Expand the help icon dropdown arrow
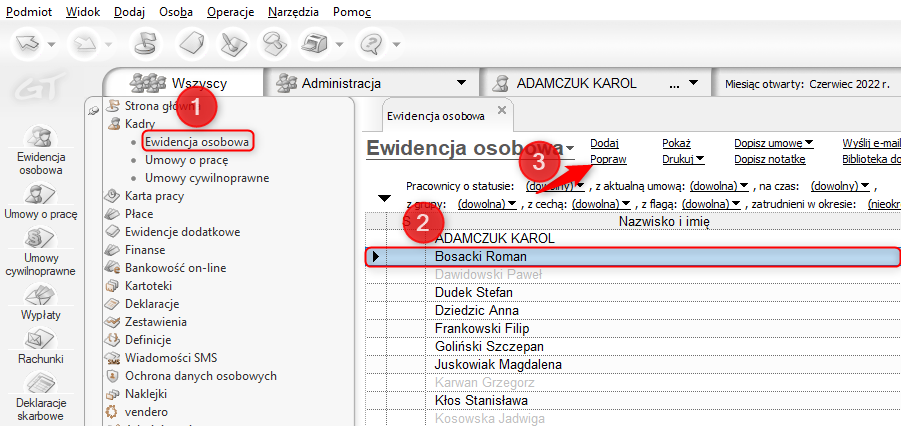 (395, 44)
